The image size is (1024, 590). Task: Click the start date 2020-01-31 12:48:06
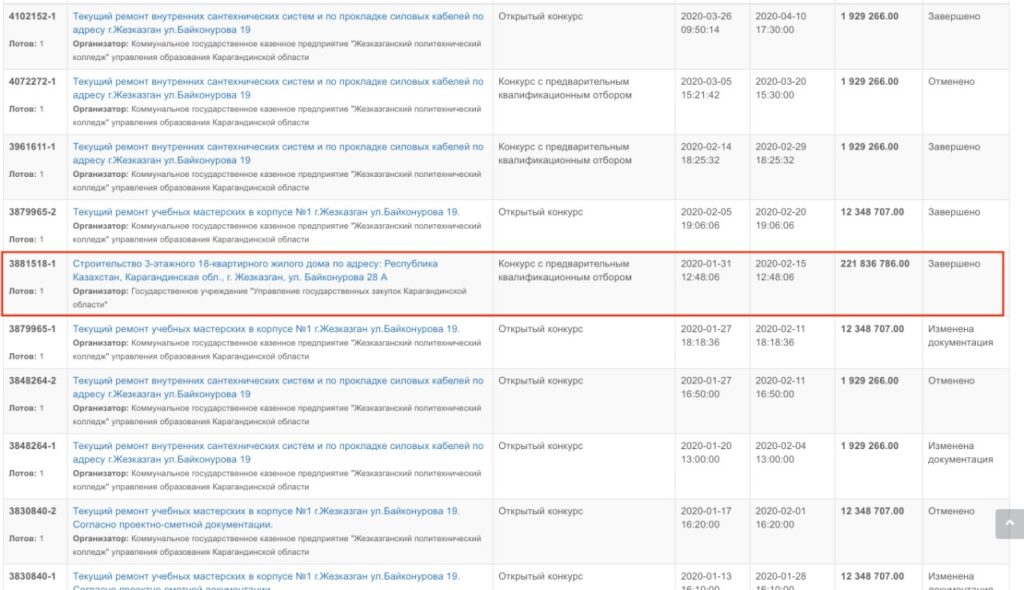[706, 270]
